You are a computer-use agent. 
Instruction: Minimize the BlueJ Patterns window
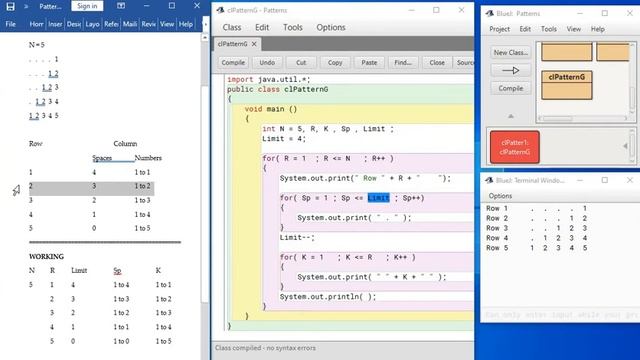[x=580, y=13]
